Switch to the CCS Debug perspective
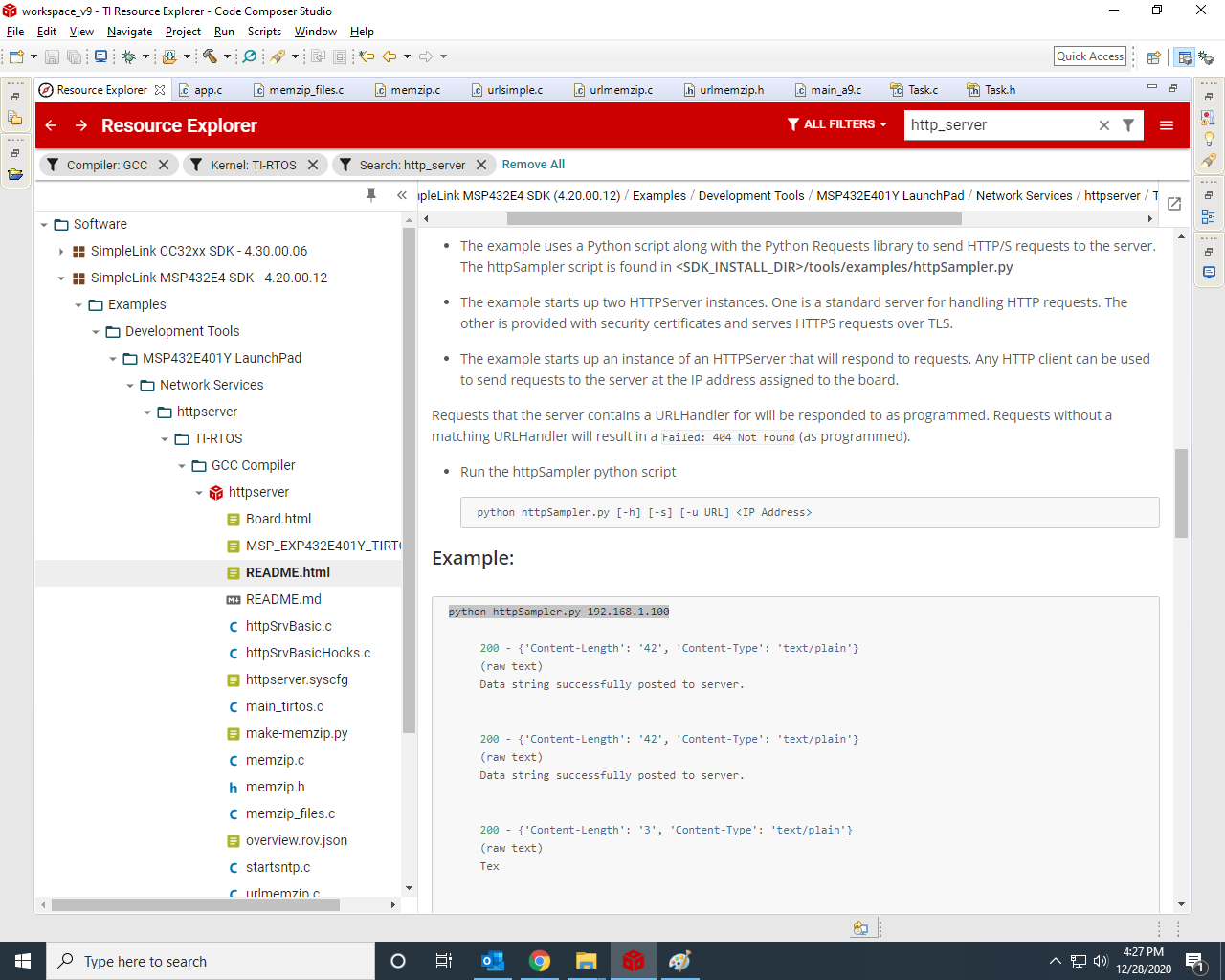The image size is (1225, 980). click(1206, 57)
